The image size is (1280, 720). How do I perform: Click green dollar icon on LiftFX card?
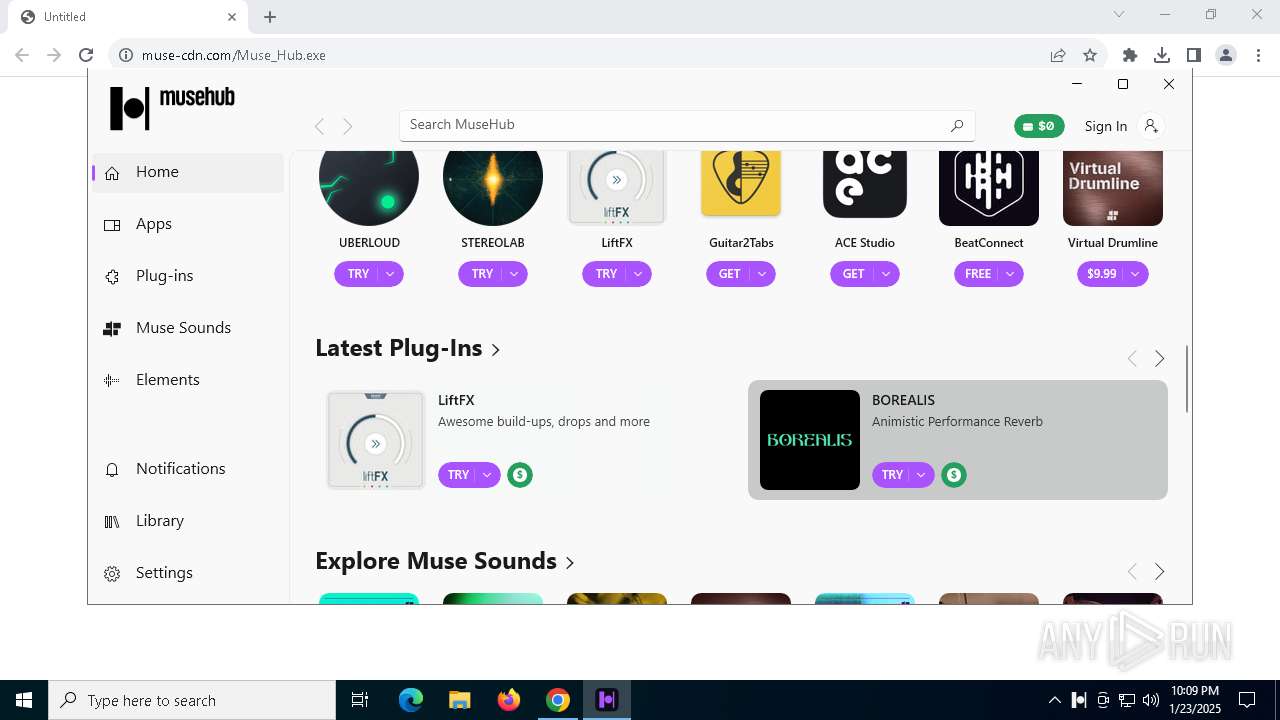(x=520, y=475)
